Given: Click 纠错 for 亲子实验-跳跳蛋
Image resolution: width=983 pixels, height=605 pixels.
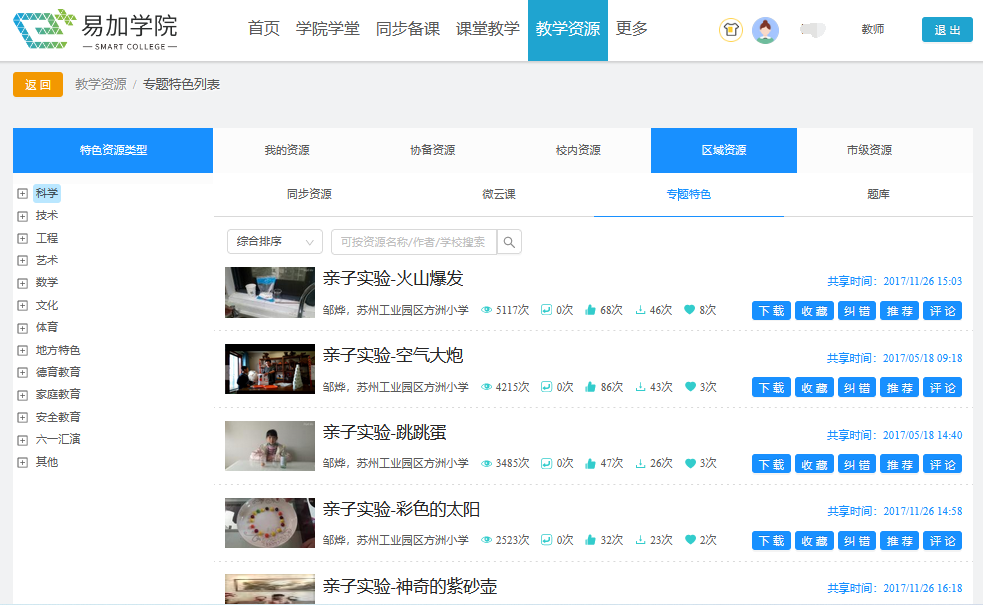Looking at the screenshot, I should click(857, 465).
